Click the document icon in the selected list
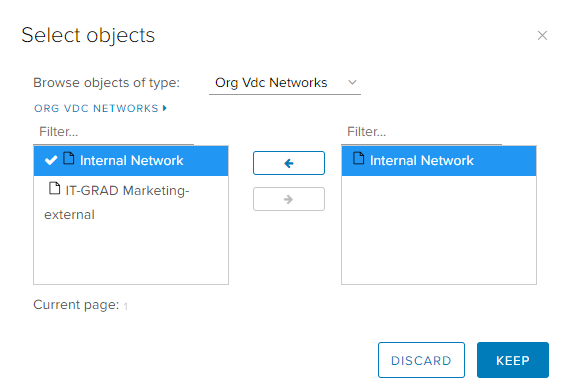This screenshot has width=567, height=392. click(358, 158)
